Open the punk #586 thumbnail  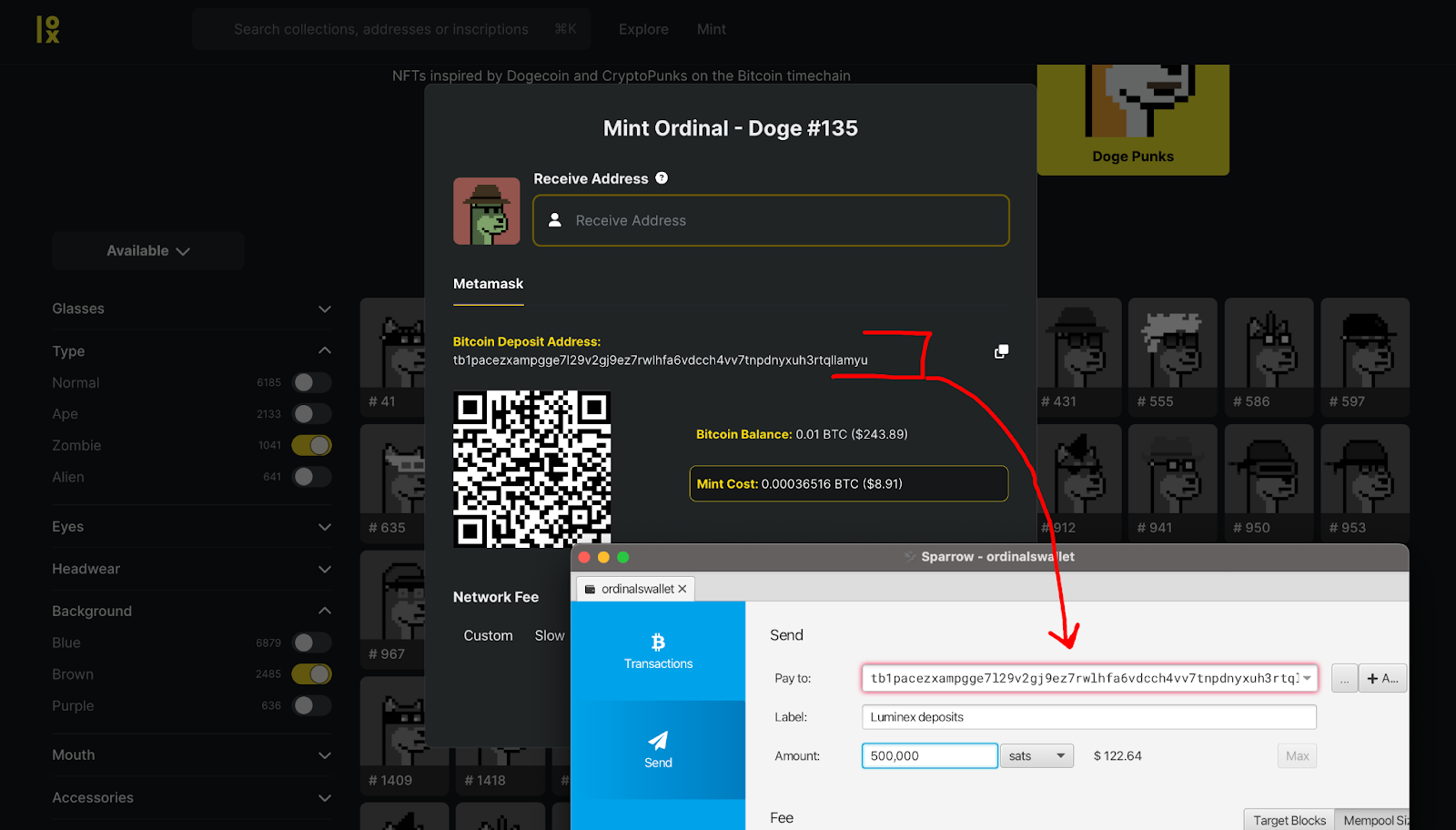click(x=1269, y=357)
